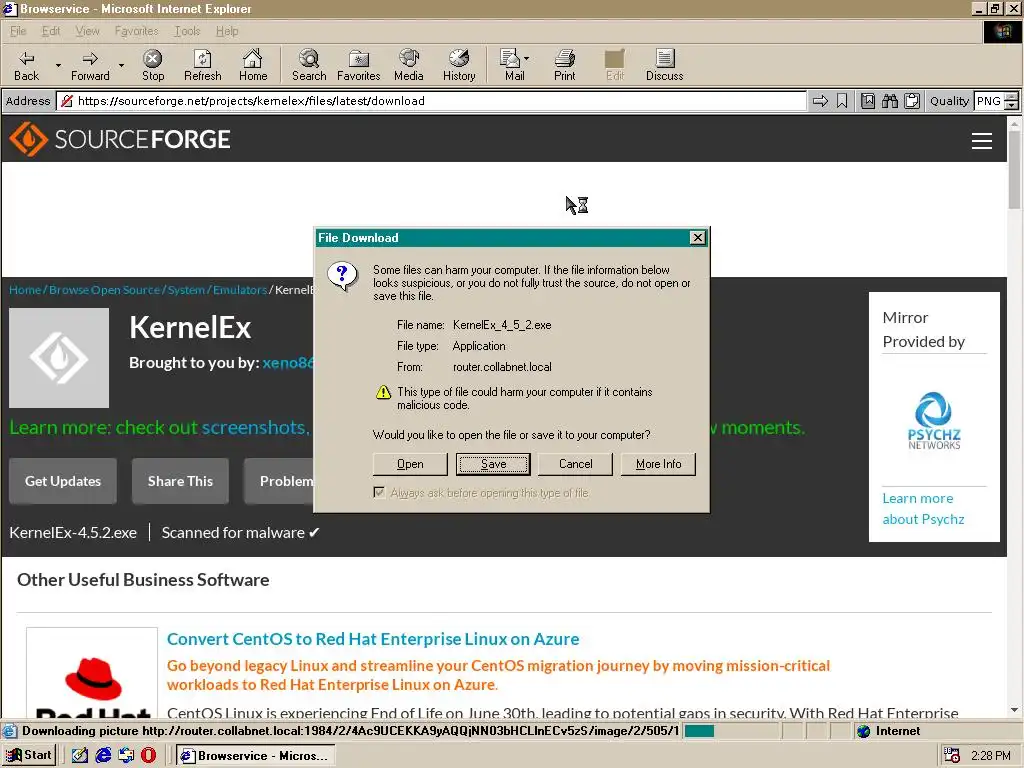Click the page icon left of binoculars
This screenshot has height=768, width=1024.
point(867,101)
